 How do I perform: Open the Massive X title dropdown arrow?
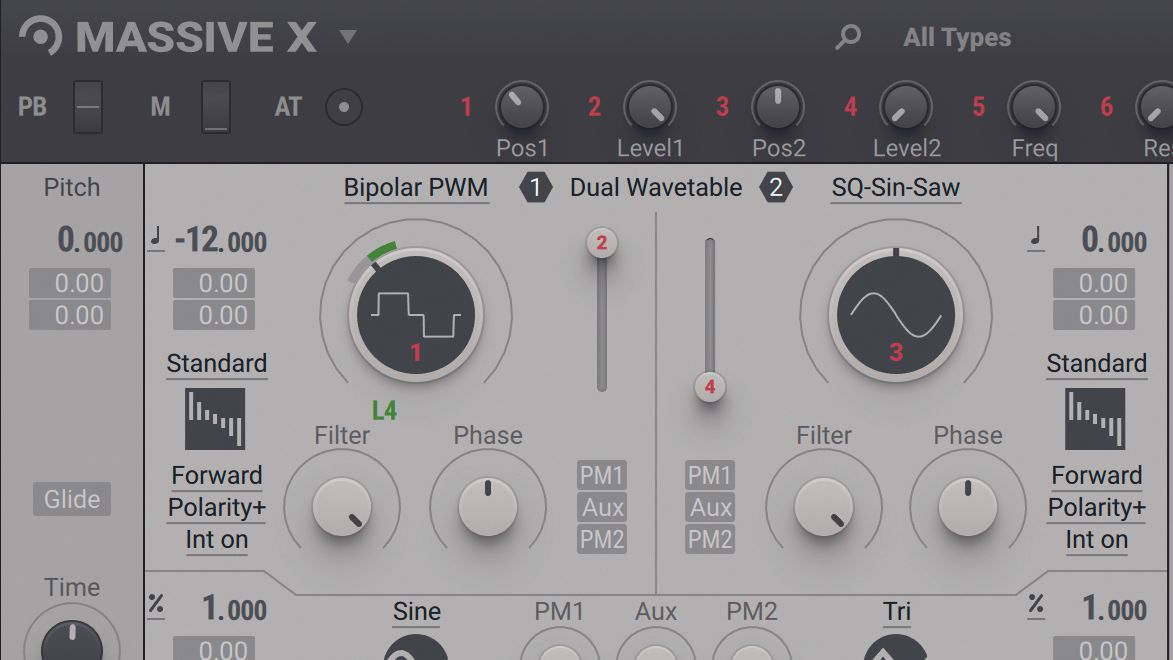(x=347, y=37)
